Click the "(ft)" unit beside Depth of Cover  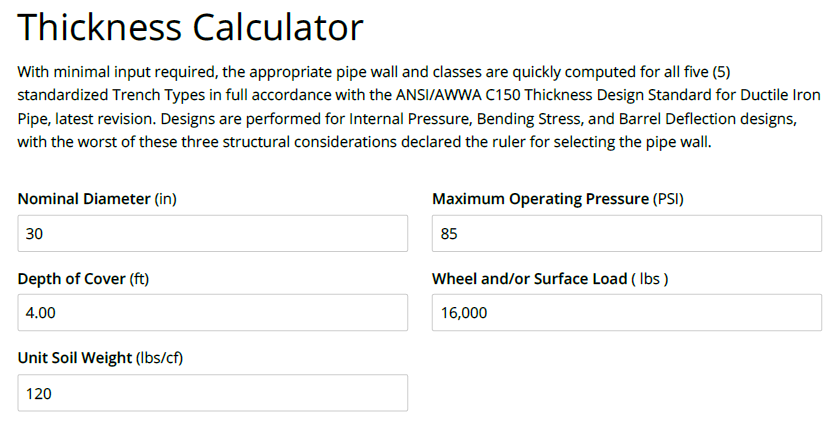click(140, 279)
